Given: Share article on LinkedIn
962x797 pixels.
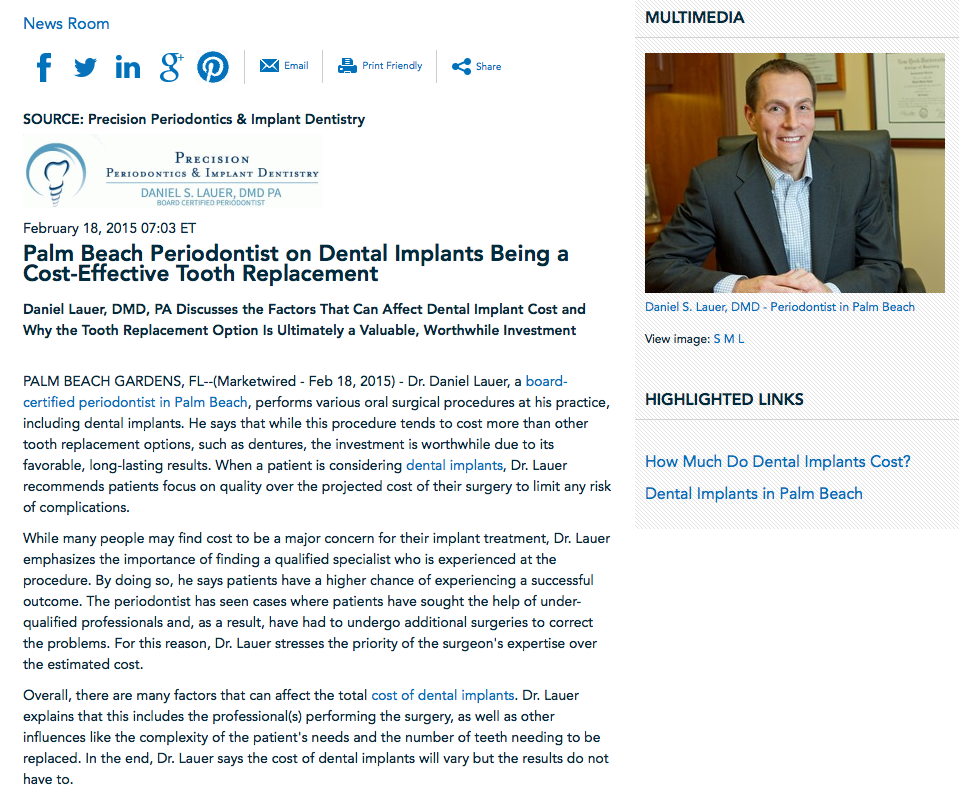Looking at the screenshot, I should pos(128,67).
